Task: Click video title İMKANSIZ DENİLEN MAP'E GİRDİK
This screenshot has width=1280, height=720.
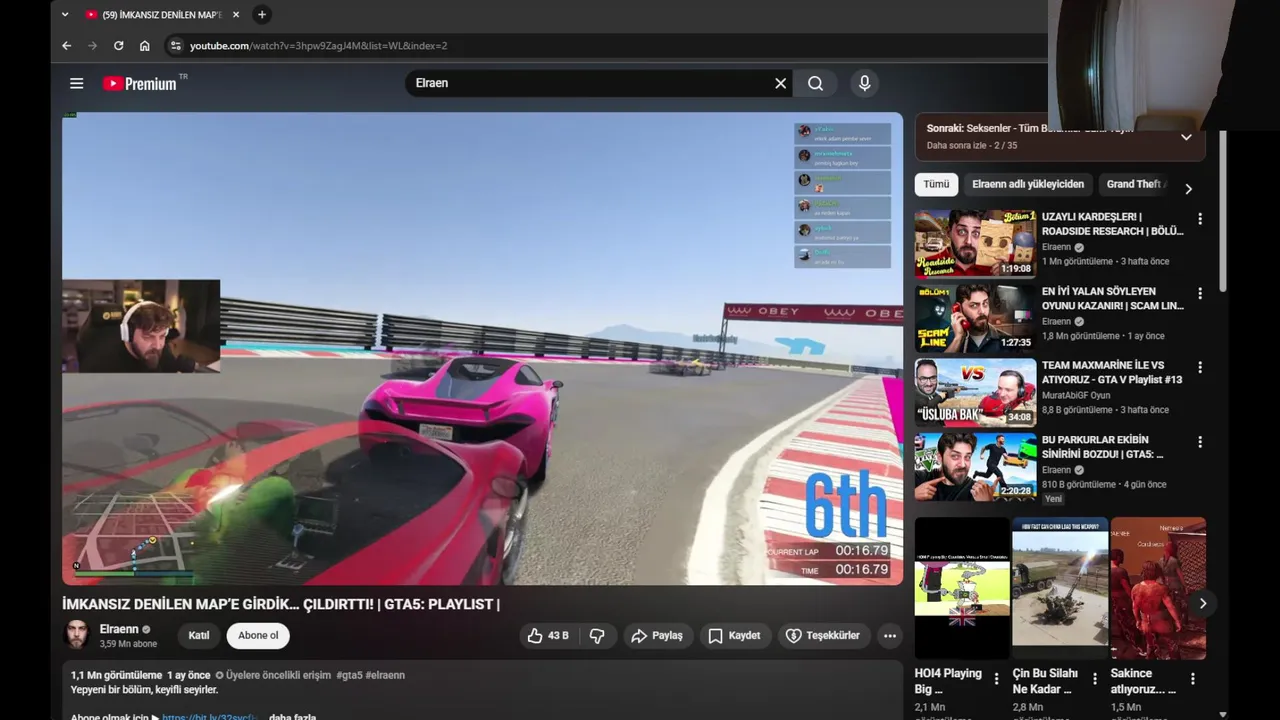Action: pyautogui.click(x=281, y=604)
